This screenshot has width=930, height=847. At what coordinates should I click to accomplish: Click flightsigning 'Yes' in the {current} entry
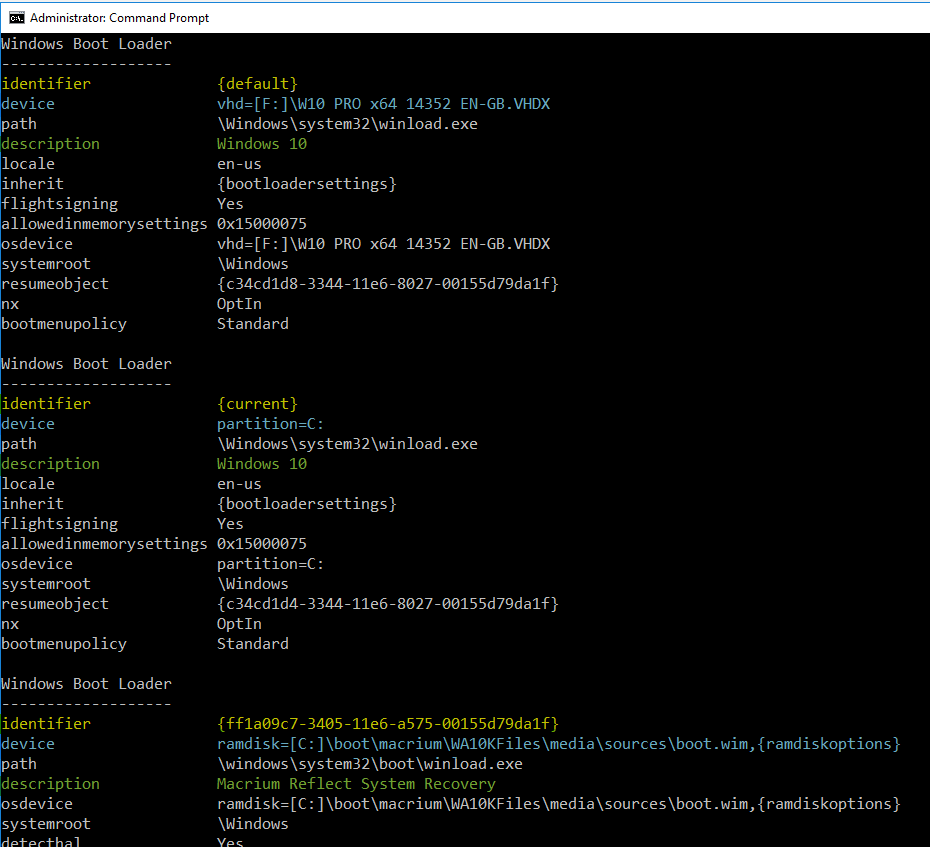[230, 524]
